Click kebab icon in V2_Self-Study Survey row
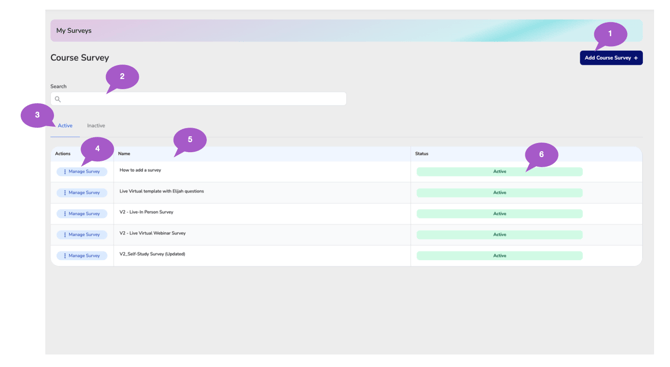Screen dimensions: 670x367 coord(65,255)
